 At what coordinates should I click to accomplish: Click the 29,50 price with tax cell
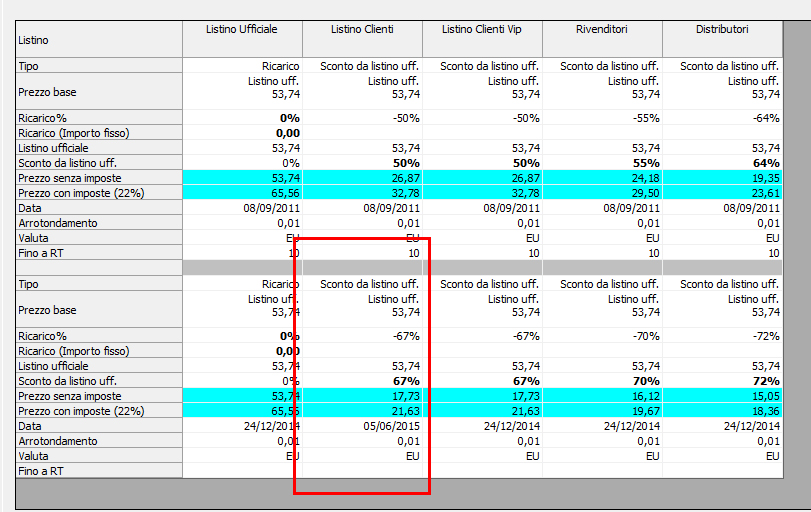[x=602, y=193]
